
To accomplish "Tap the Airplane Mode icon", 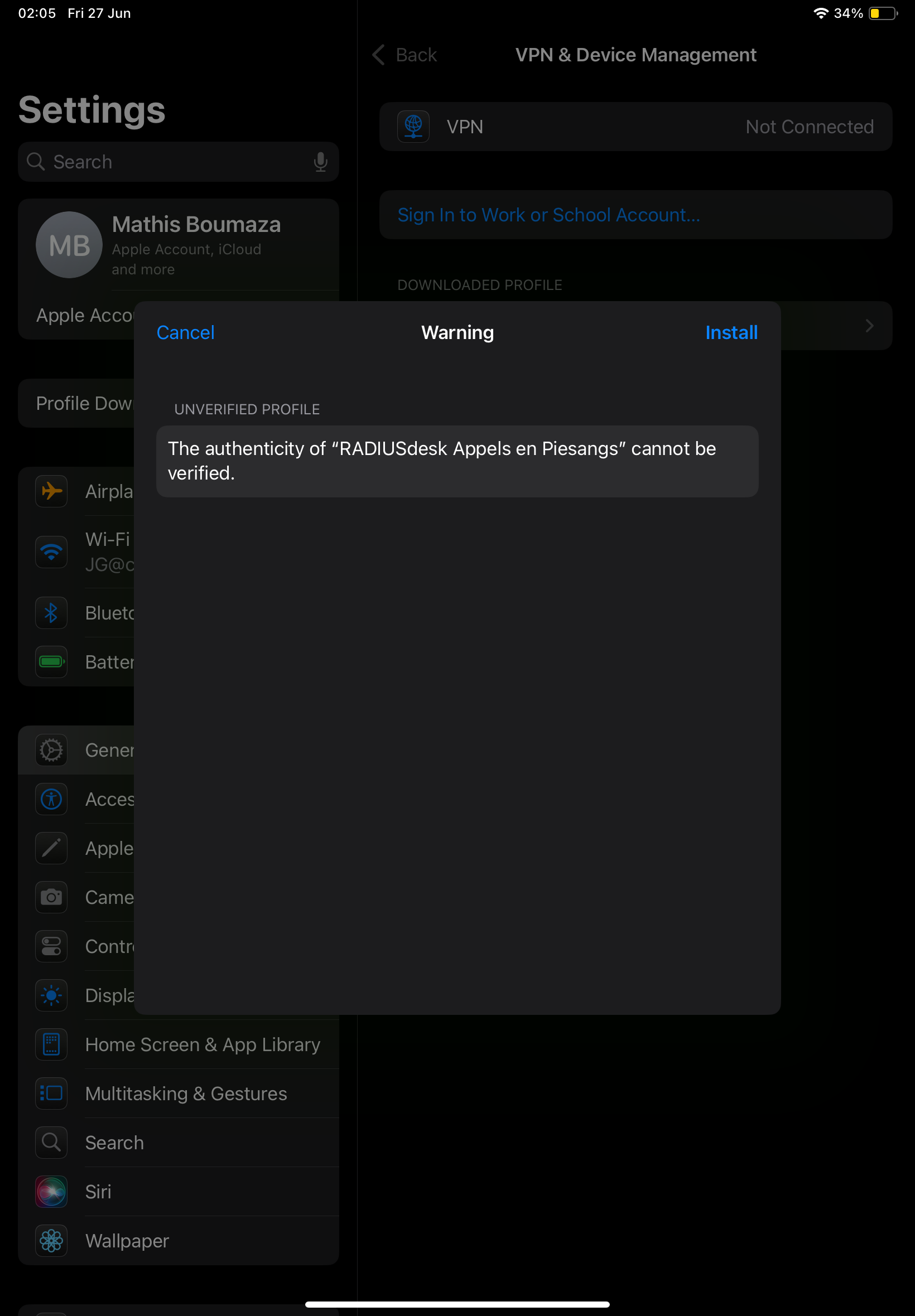I will click(x=51, y=491).
